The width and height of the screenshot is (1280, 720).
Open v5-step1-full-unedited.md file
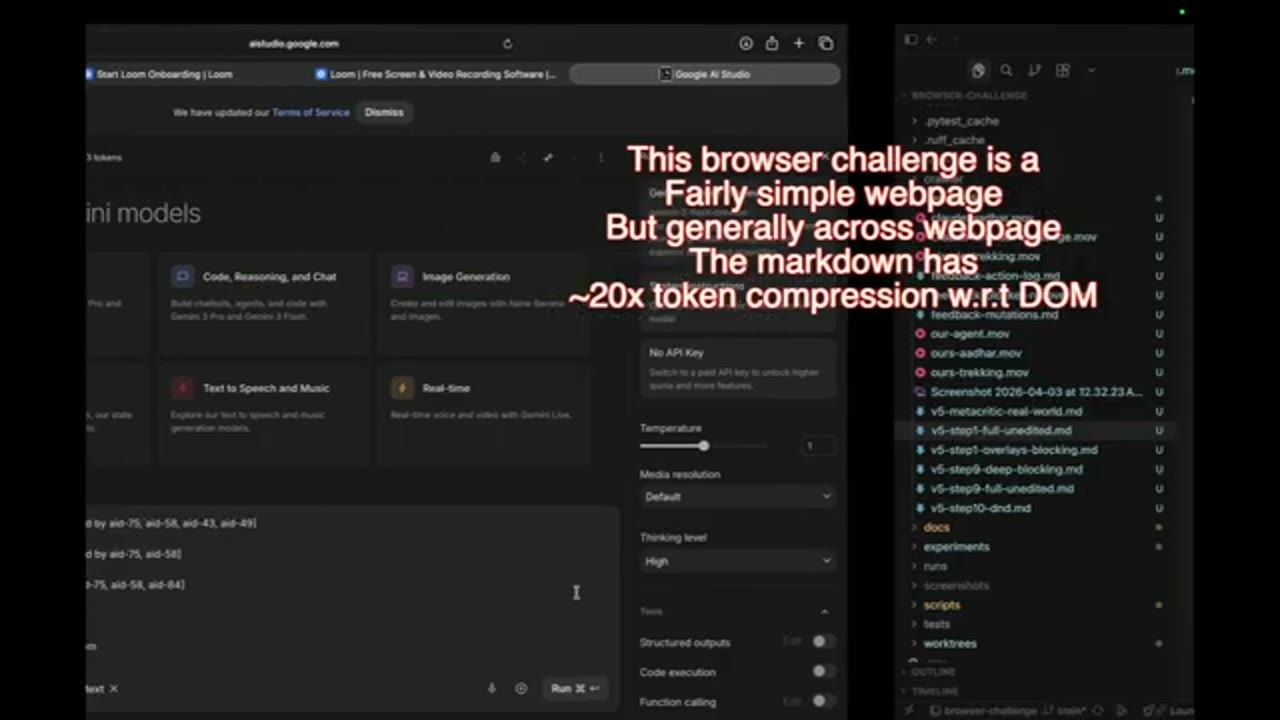(x=1000, y=430)
